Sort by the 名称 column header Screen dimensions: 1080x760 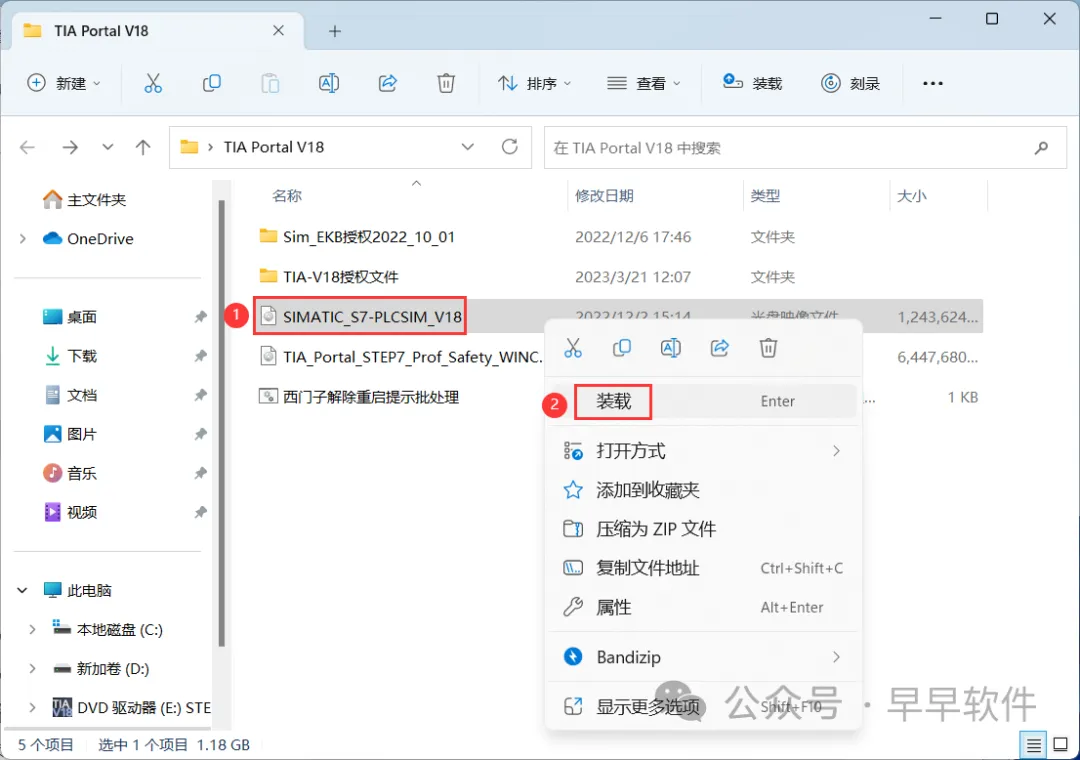[x=287, y=196]
